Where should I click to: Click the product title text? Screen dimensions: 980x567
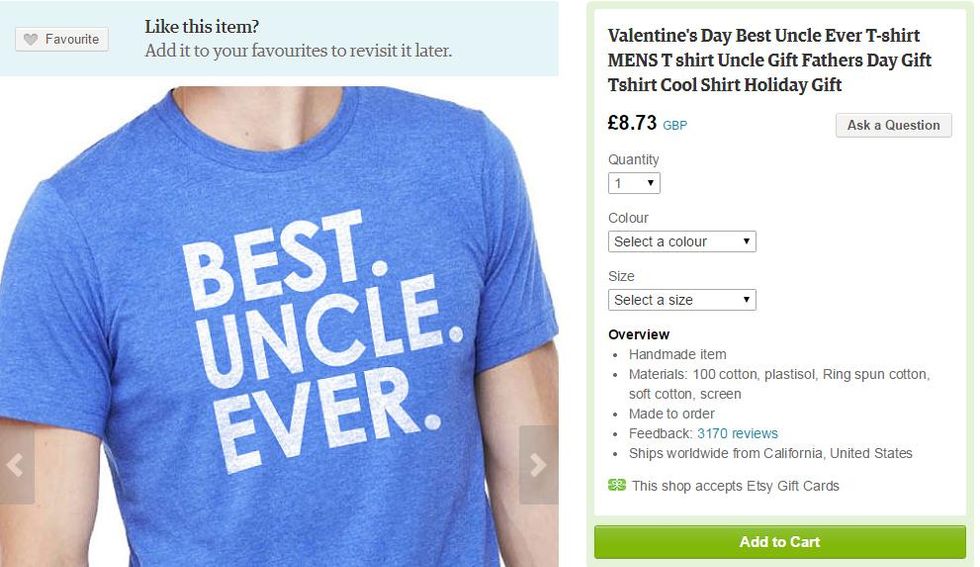(769, 60)
